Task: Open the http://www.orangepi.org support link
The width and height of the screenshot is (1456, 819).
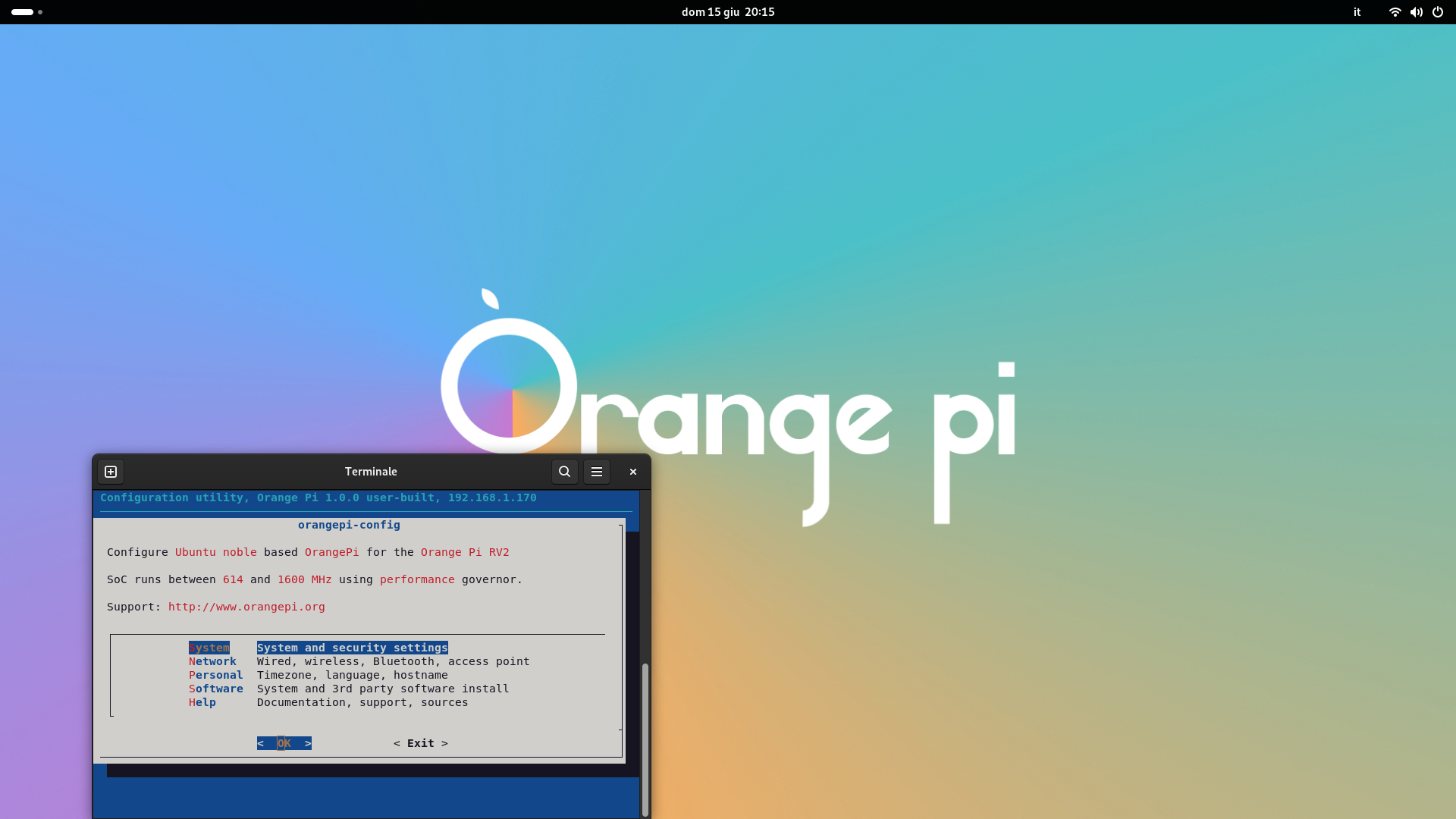Action: (246, 607)
